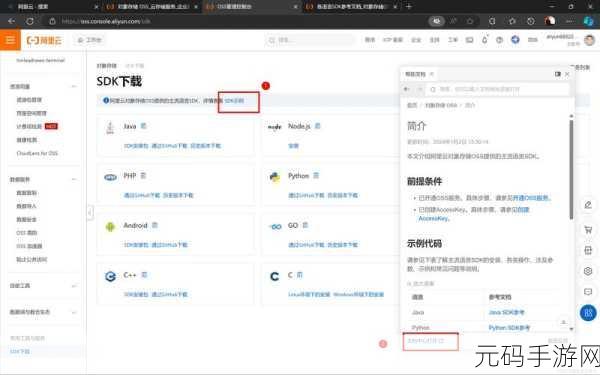Open the user avatar in console header

coord(590,40)
